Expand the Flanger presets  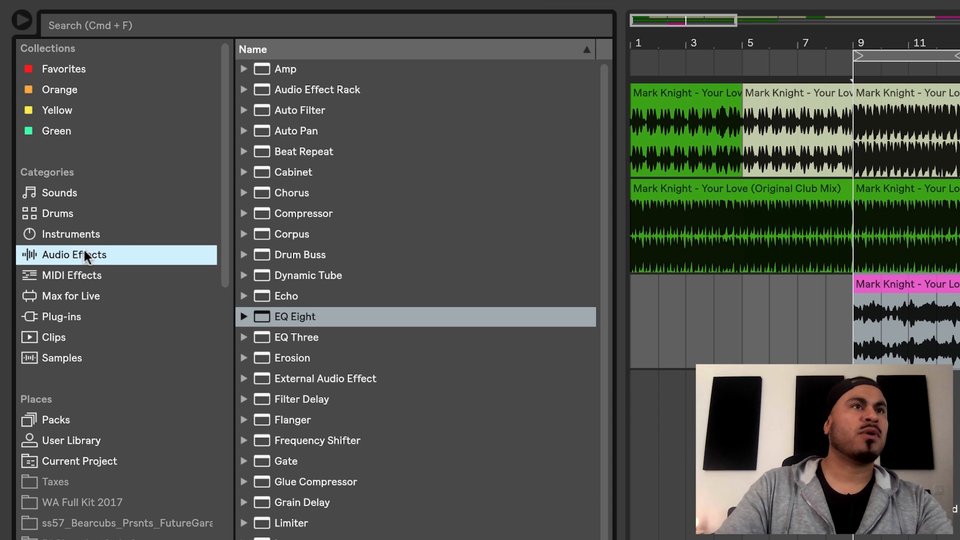coord(244,420)
